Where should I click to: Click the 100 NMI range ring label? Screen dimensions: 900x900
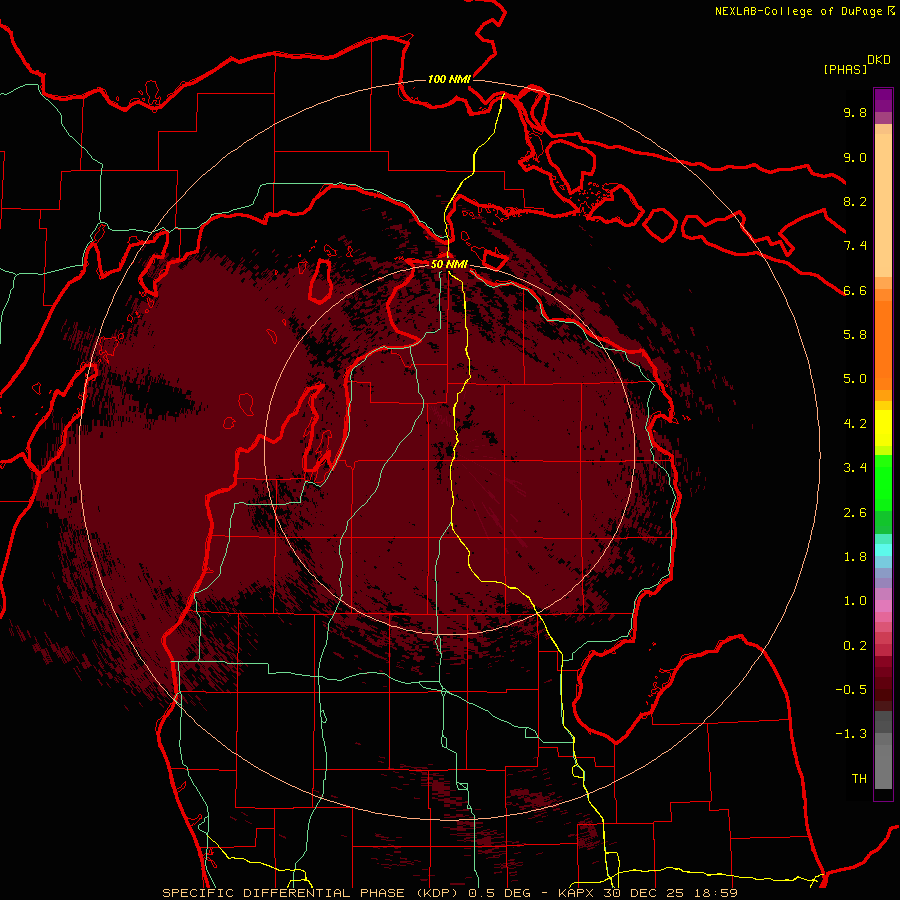[449, 79]
